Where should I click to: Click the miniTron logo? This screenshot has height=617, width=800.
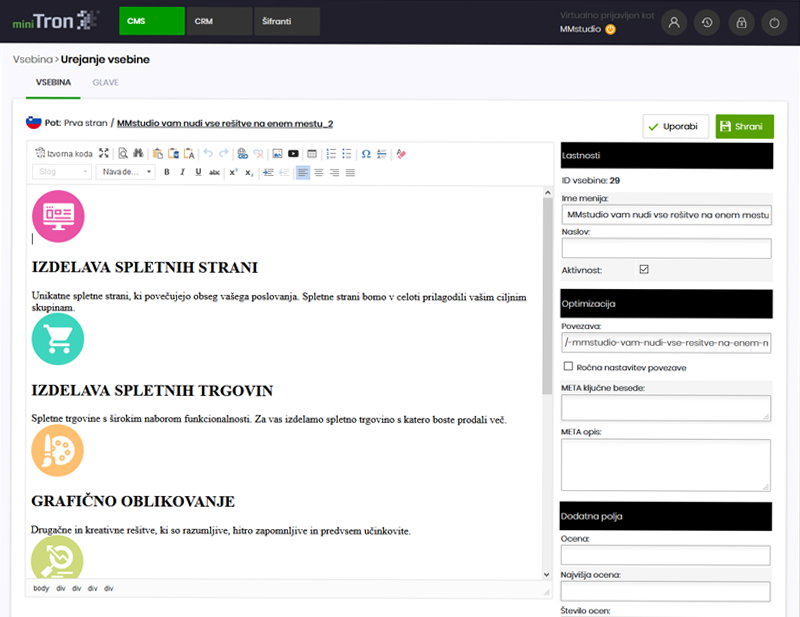click(x=55, y=21)
